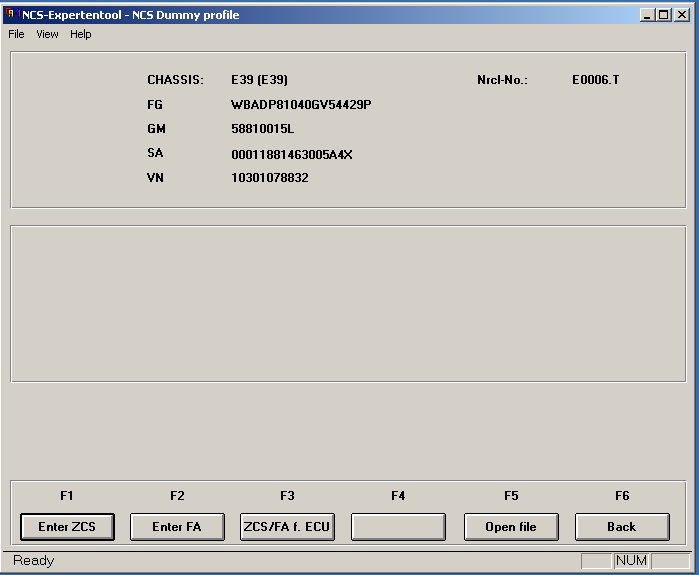Image resolution: width=699 pixels, height=575 pixels.
Task: Click the window title NCS Dummy profile
Action: point(185,15)
